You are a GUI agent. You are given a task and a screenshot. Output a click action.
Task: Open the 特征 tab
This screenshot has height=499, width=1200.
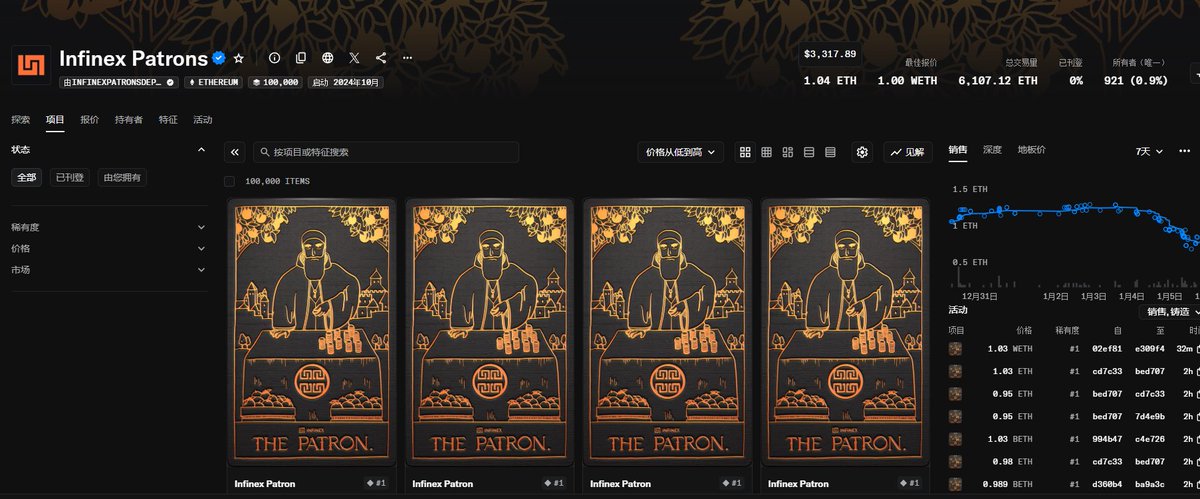click(x=168, y=120)
